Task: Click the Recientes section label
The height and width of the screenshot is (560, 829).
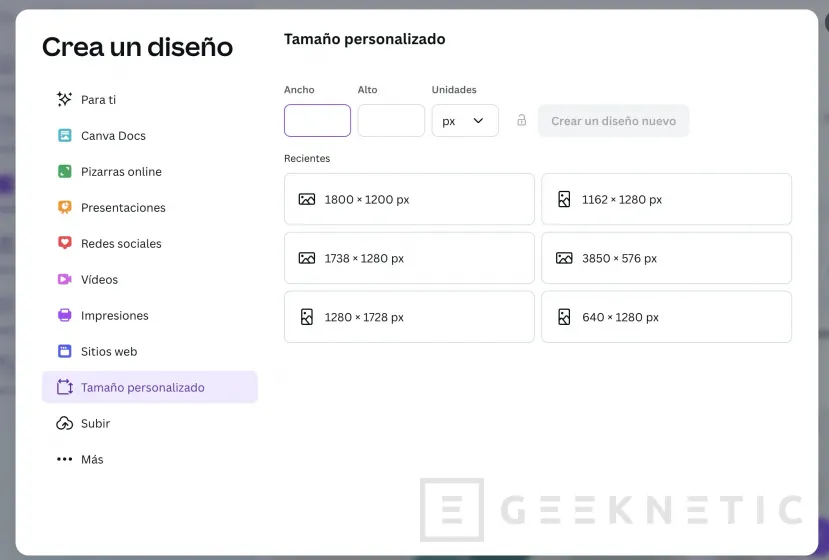Action: tap(307, 158)
